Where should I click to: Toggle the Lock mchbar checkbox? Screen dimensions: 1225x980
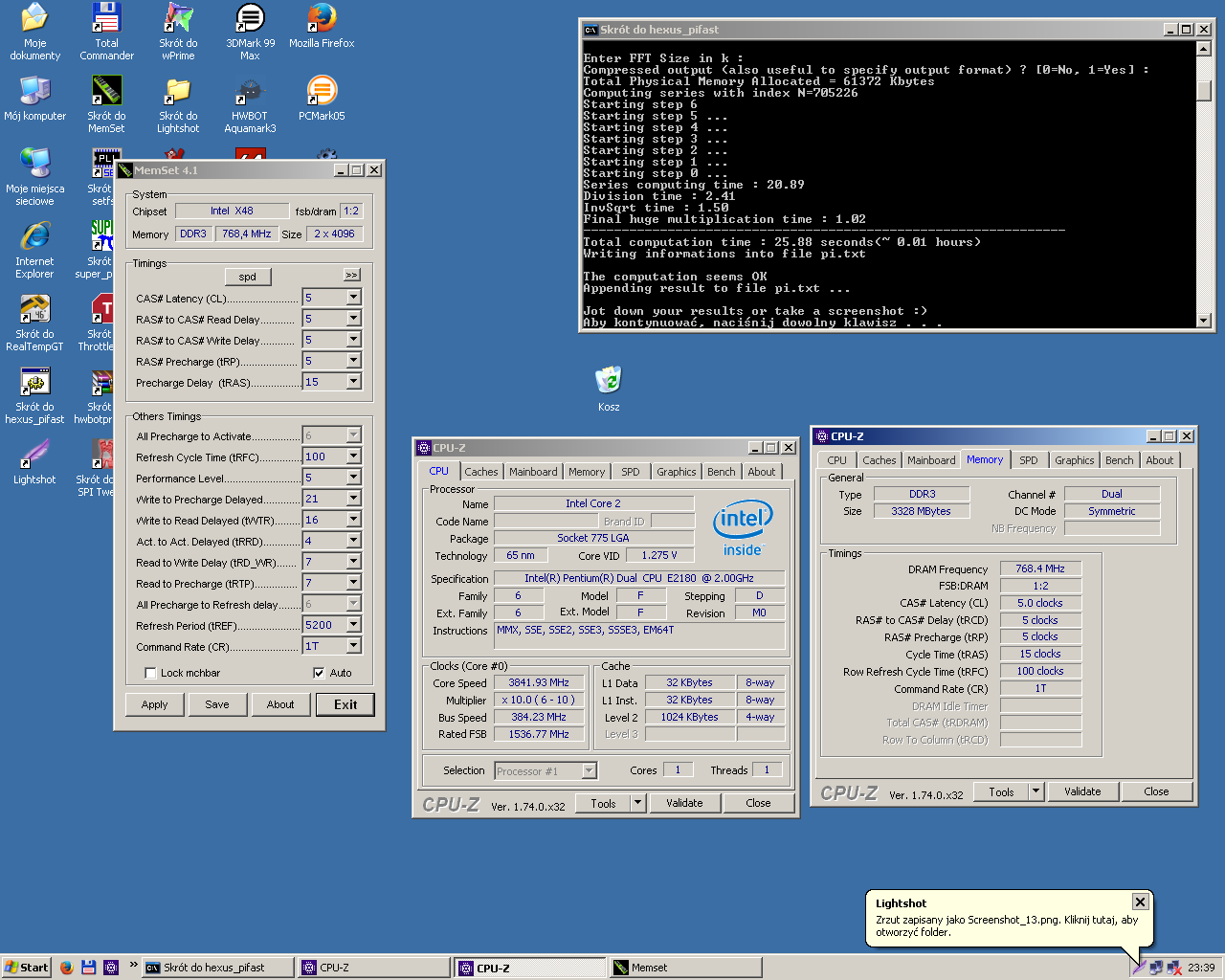tap(150, 673)
